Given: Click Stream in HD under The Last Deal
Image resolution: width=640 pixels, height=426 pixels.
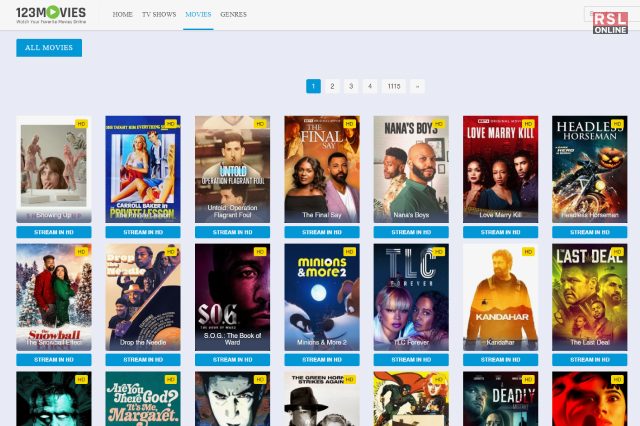Looking at the screenshot, I should (x=589, y=360).
